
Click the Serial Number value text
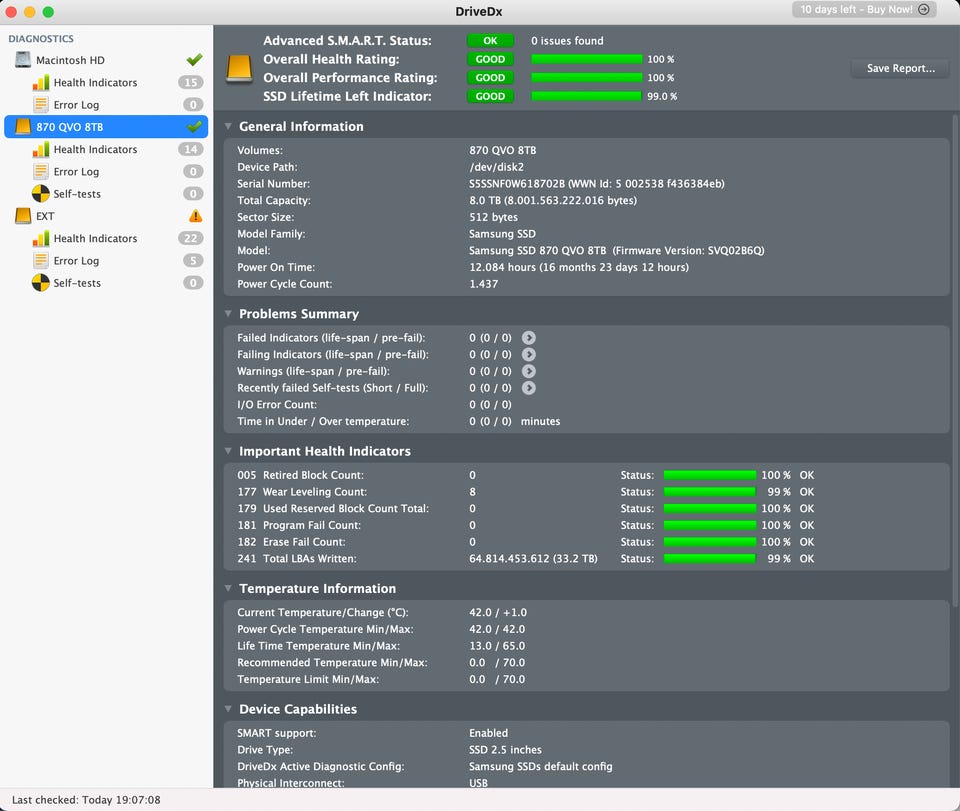(596, 184)
